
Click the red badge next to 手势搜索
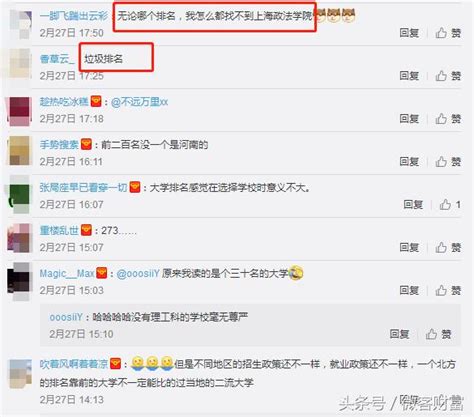[86, 144]
